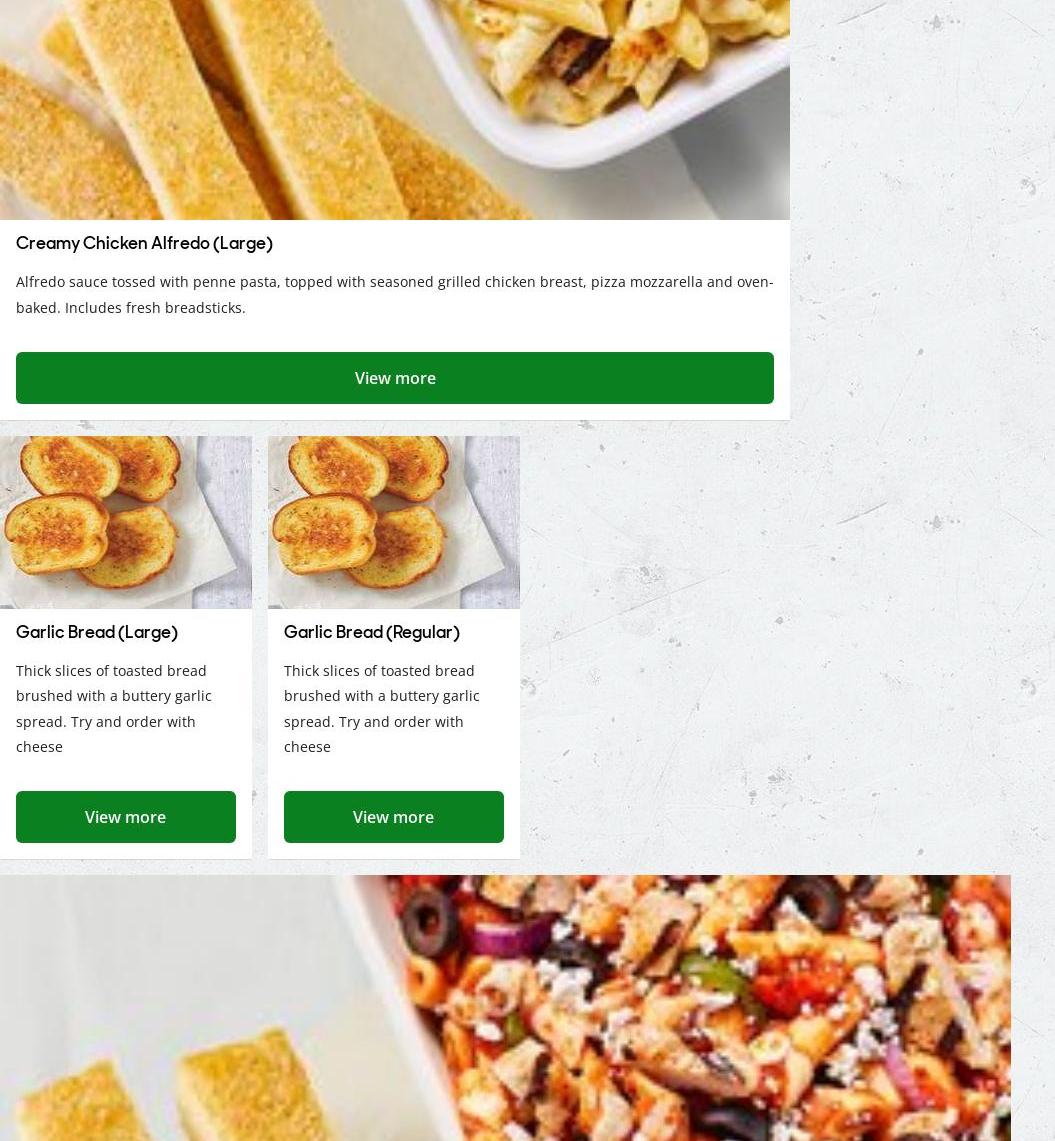Click empty textured area right of Garlic Bread cards

(x=786, y=648)
